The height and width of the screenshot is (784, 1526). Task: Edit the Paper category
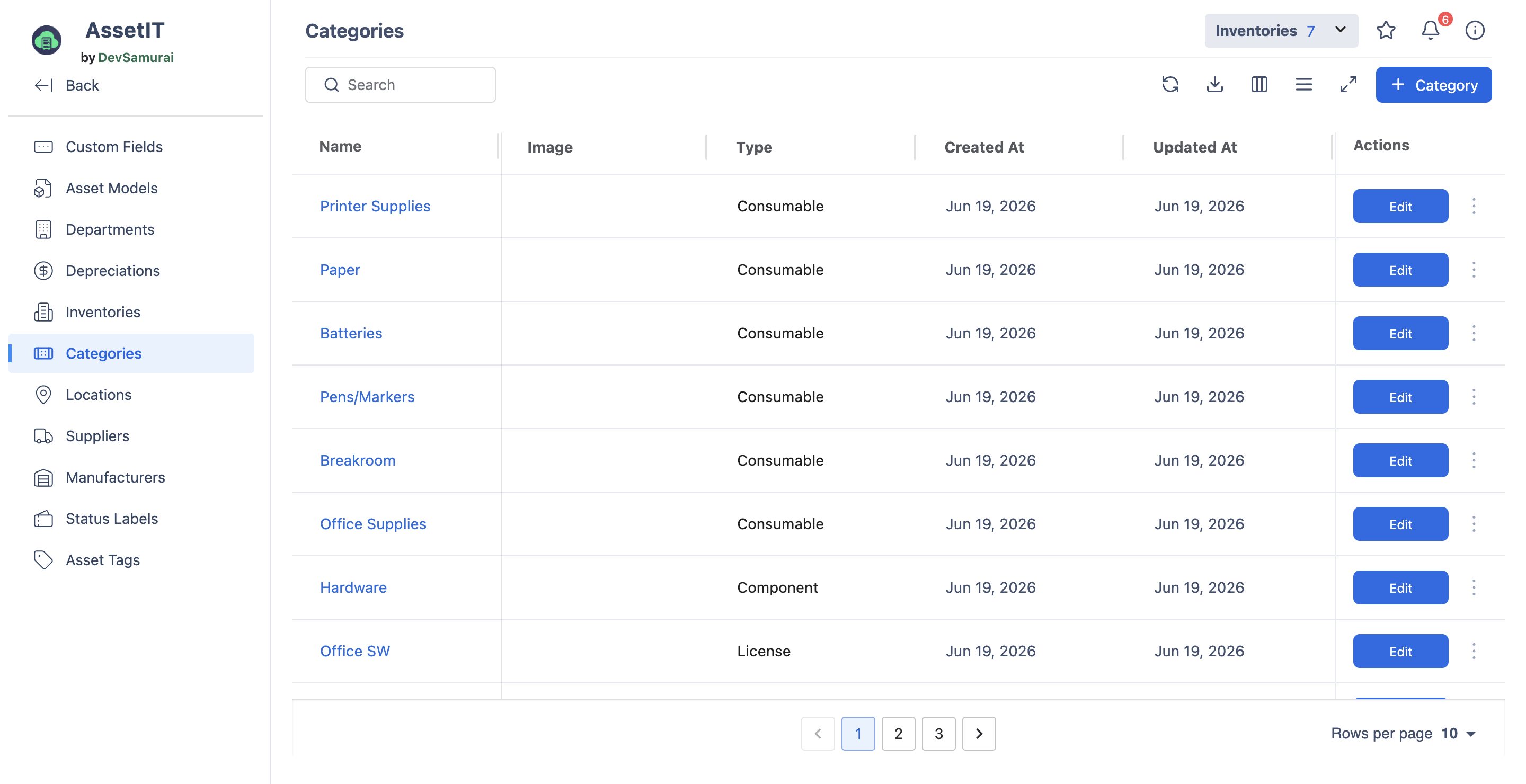[x=1400, y=270]
